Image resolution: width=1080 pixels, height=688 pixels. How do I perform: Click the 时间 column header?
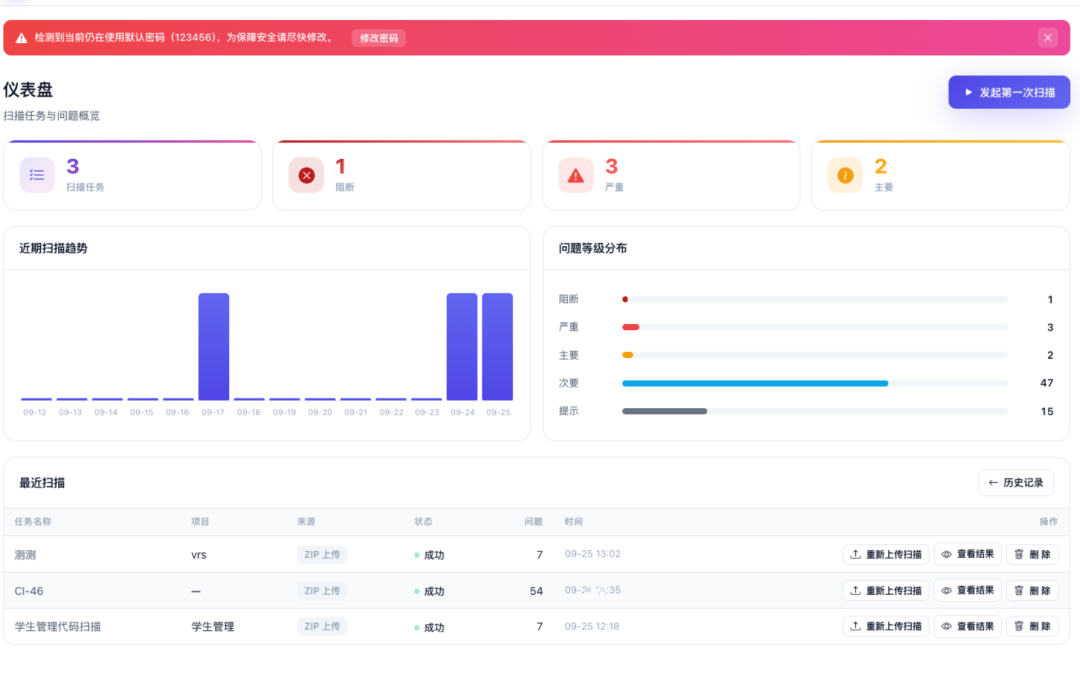pos(574,522)
